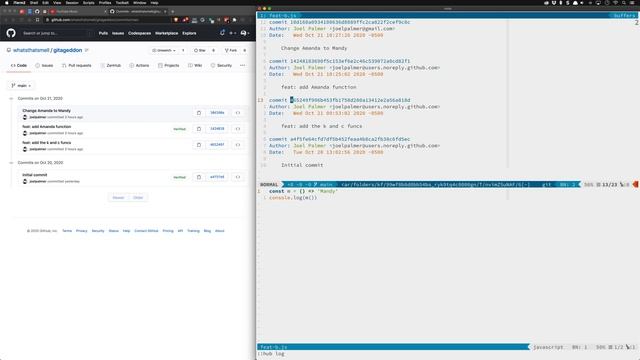Image resolution: width=640 pixels, height=360 pixels.
Task: Open the 'Change Amanda to Mandy' commit title
Action: pos(47,111)
